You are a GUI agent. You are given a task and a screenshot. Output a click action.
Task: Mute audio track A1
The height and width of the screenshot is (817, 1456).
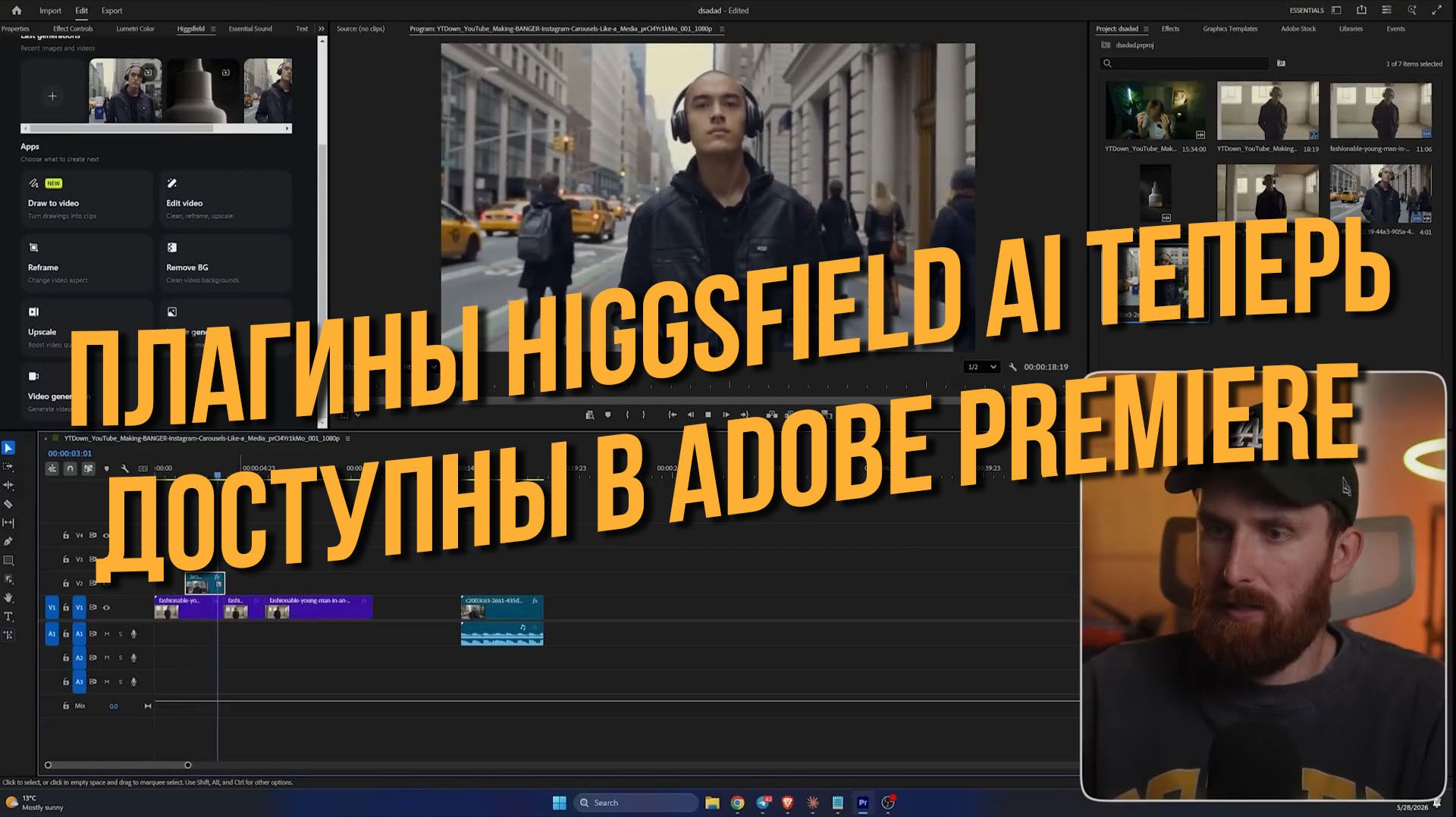pyautogui.click(x=107, y=634)
